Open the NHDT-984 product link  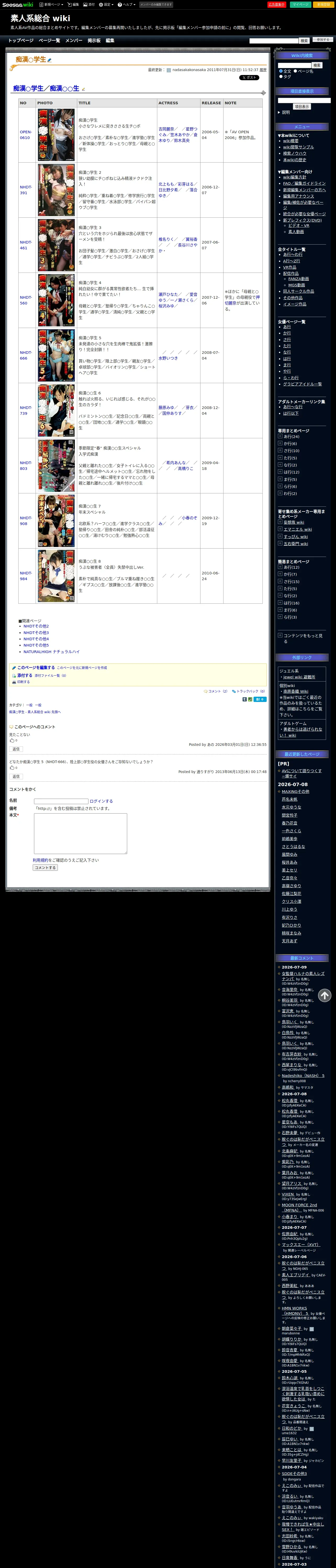tap(26, 576)
